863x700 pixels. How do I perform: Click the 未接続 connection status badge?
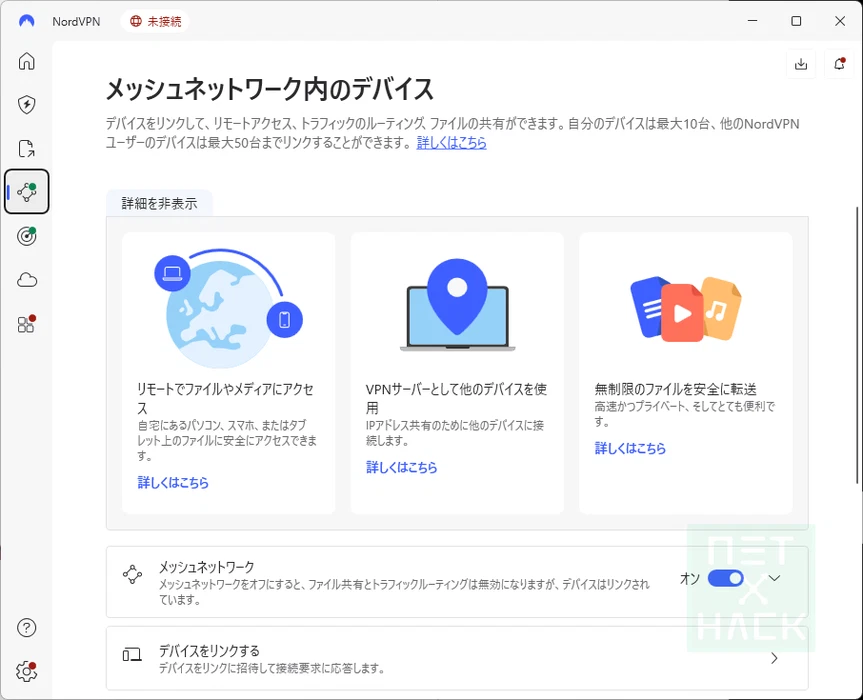click(x=155, y=20)
